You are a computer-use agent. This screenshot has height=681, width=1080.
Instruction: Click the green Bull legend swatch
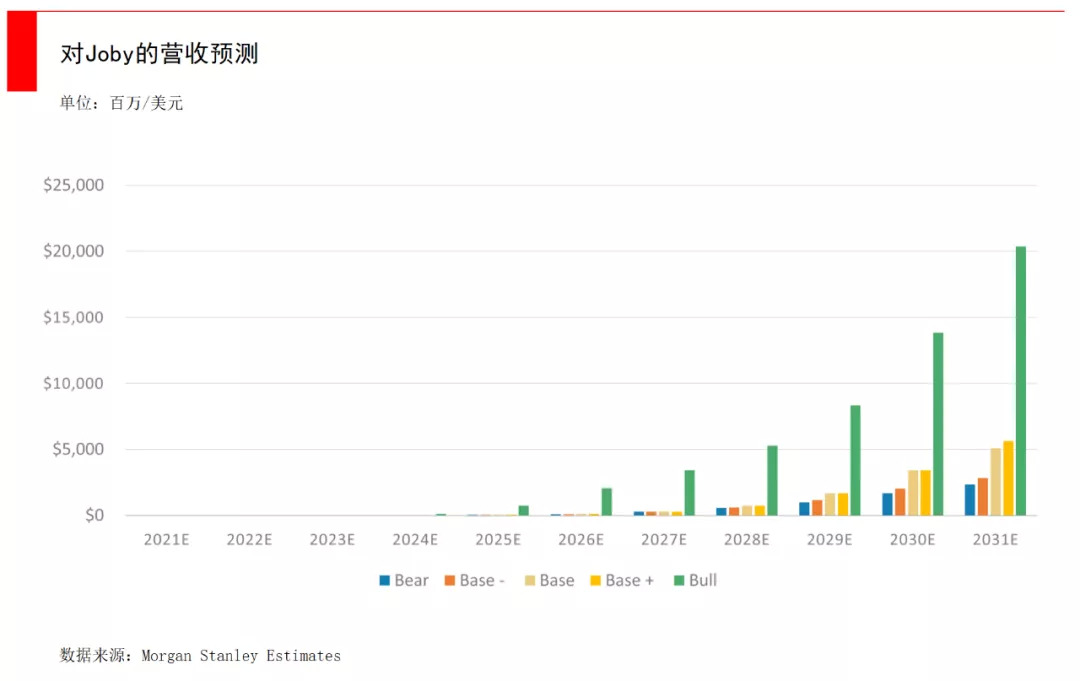679,580
